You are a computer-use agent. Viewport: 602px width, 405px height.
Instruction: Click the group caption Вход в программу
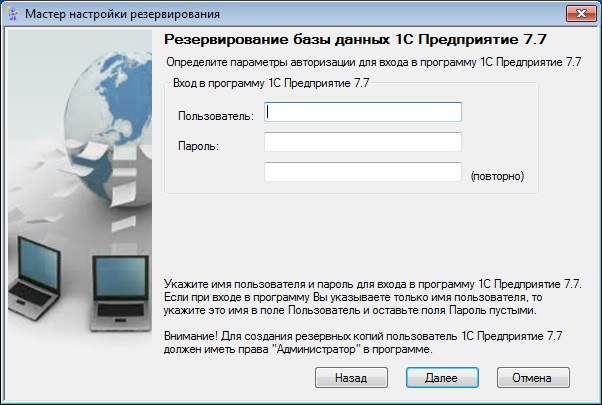coord(271,83)
